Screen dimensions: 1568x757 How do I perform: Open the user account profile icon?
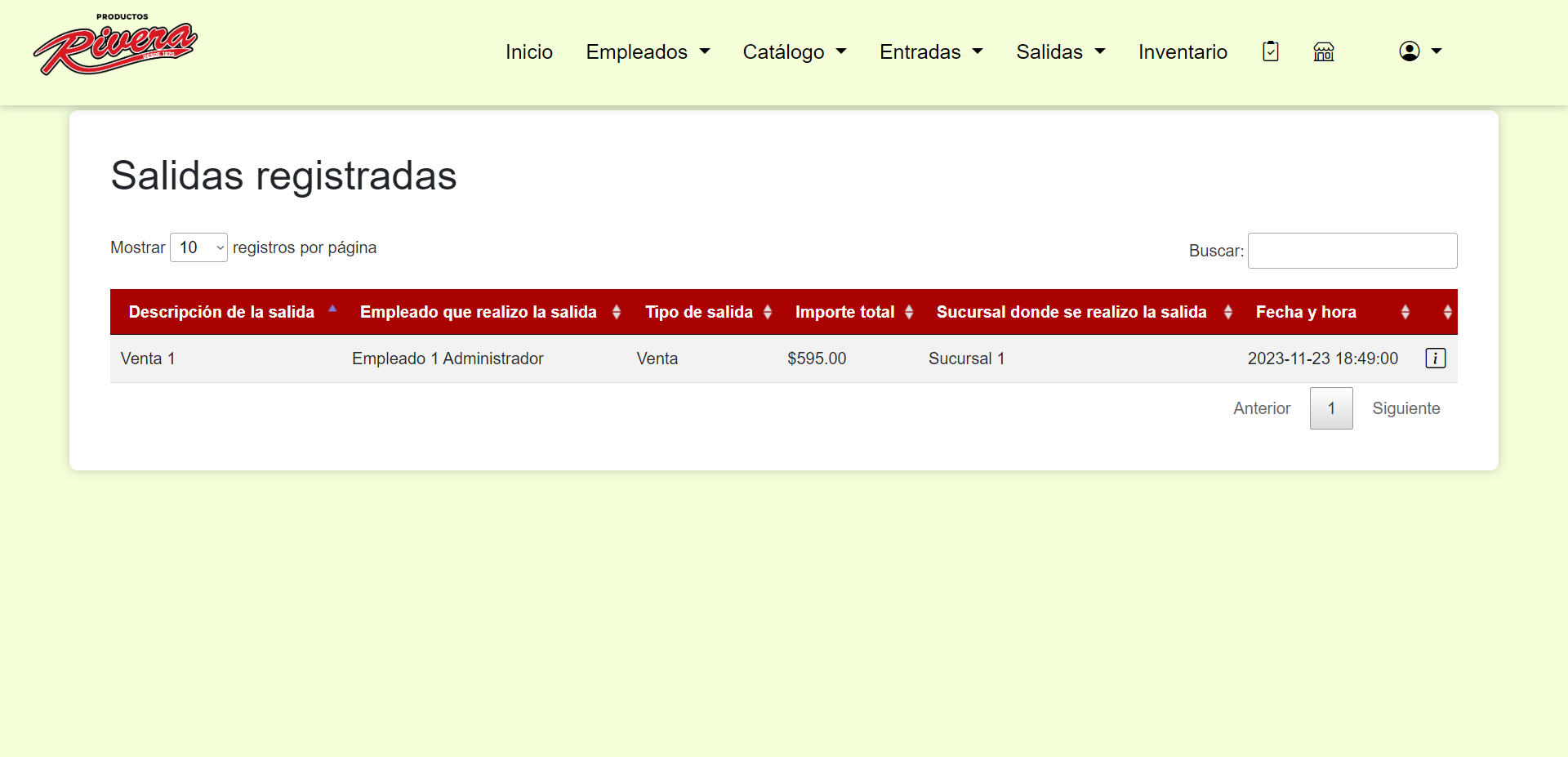[1419, 51]
